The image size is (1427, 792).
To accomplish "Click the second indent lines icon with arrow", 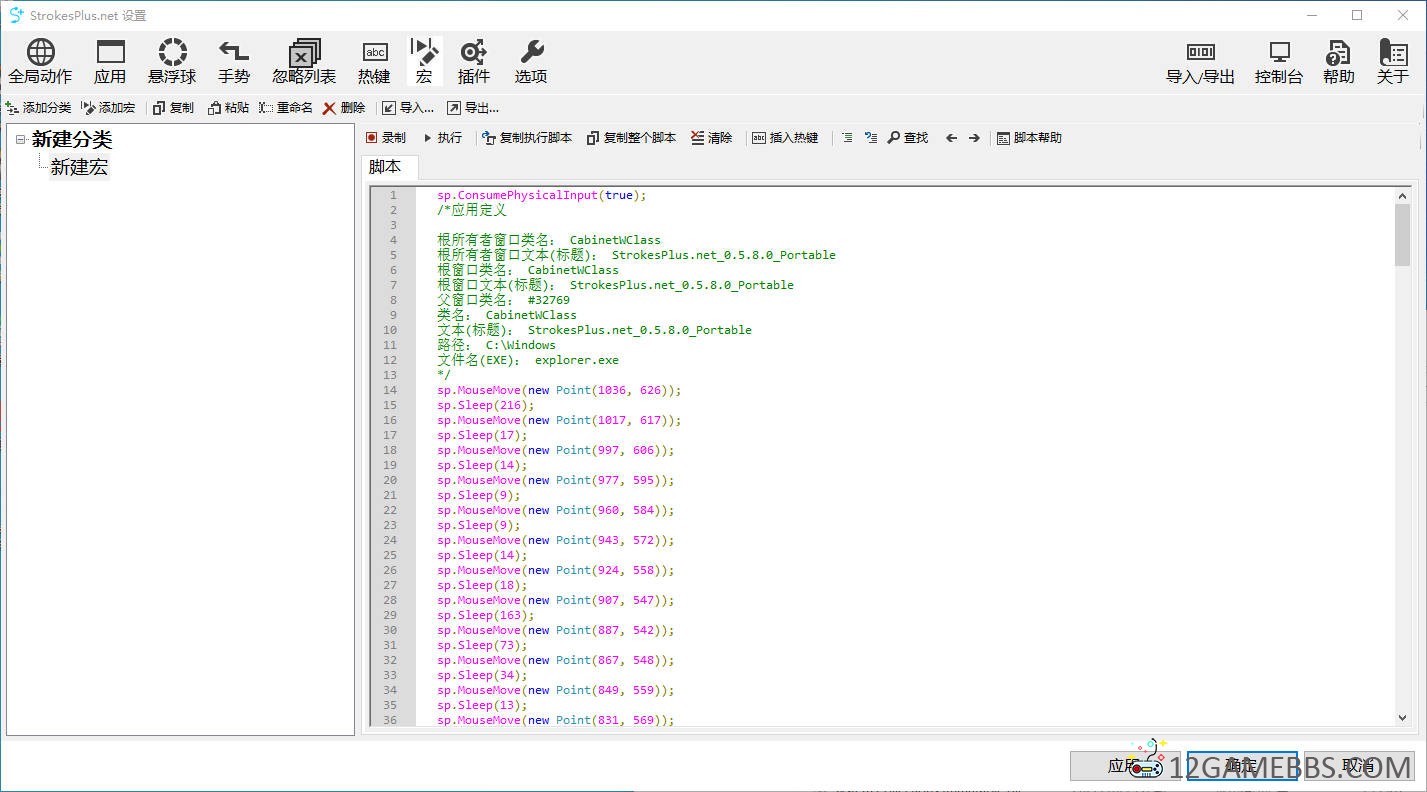I will click(x=871, y=138).
